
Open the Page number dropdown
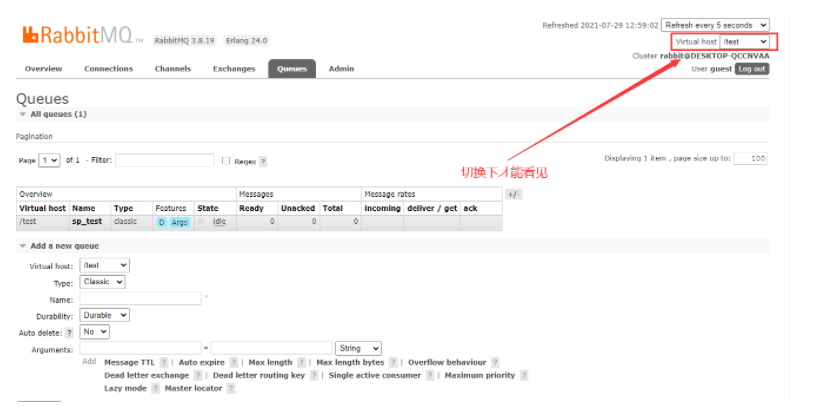coord(49,160)
